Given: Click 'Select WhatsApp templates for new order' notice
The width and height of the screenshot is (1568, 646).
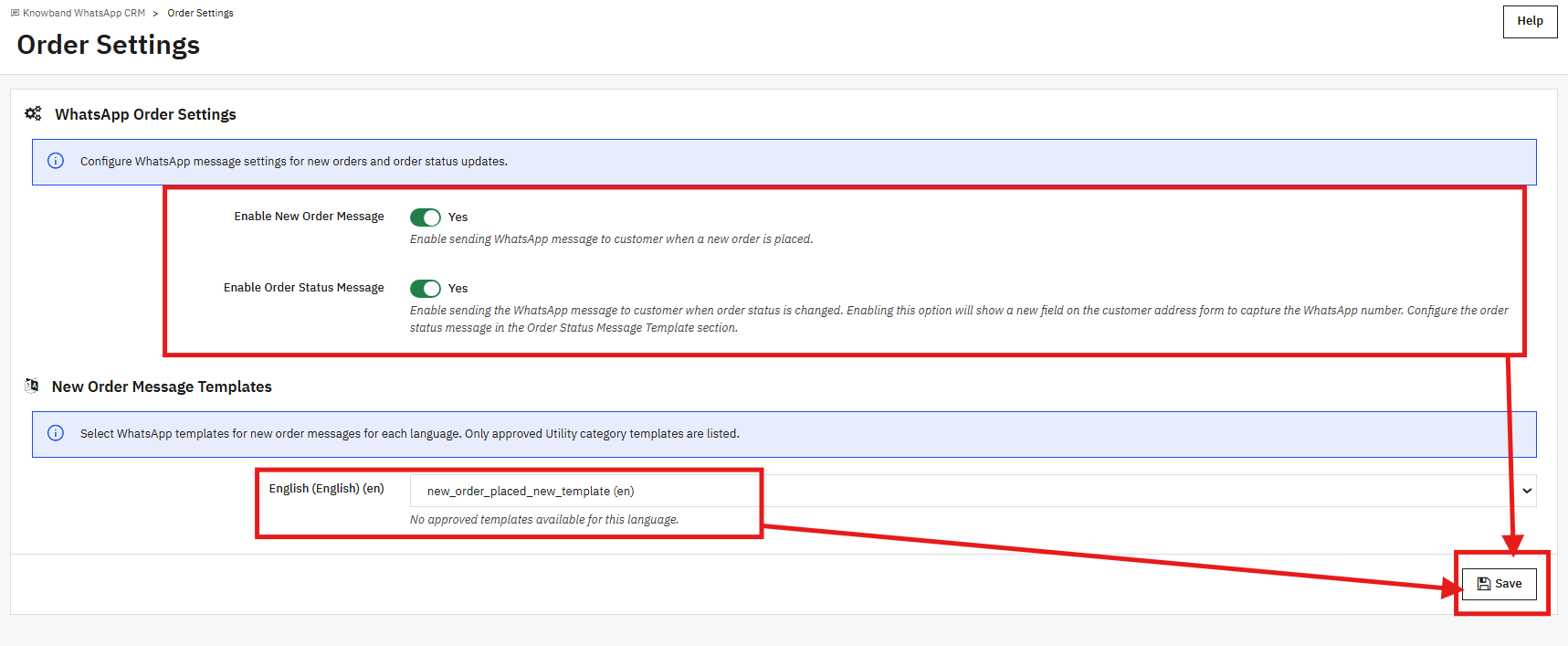Looking at the screenshot, I should [x=410, y=434].
